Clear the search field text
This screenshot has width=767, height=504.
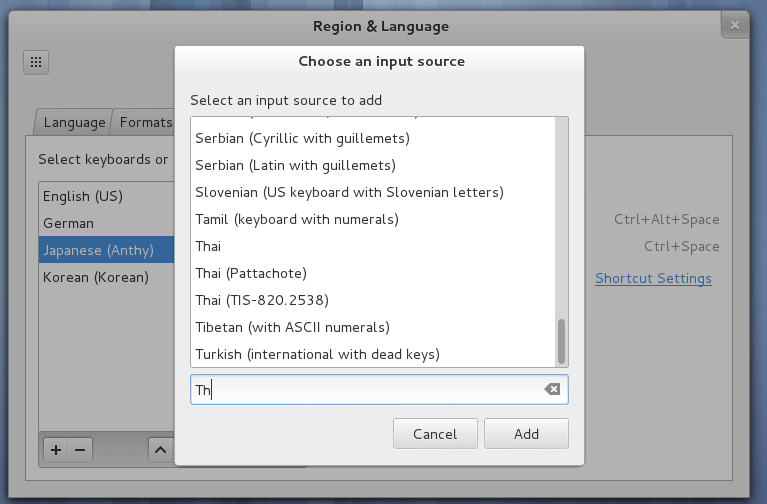point(552,389)
